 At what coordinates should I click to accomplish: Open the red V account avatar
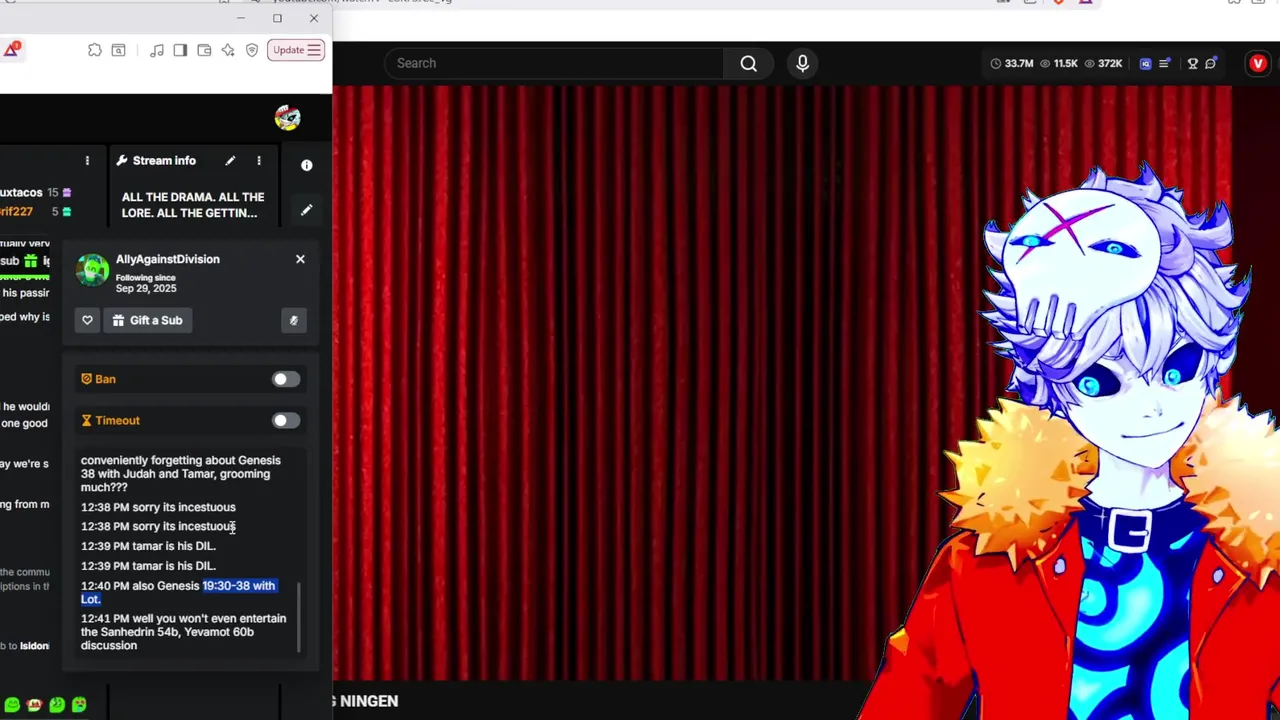pyautogui.click(x=1258, y=63)
